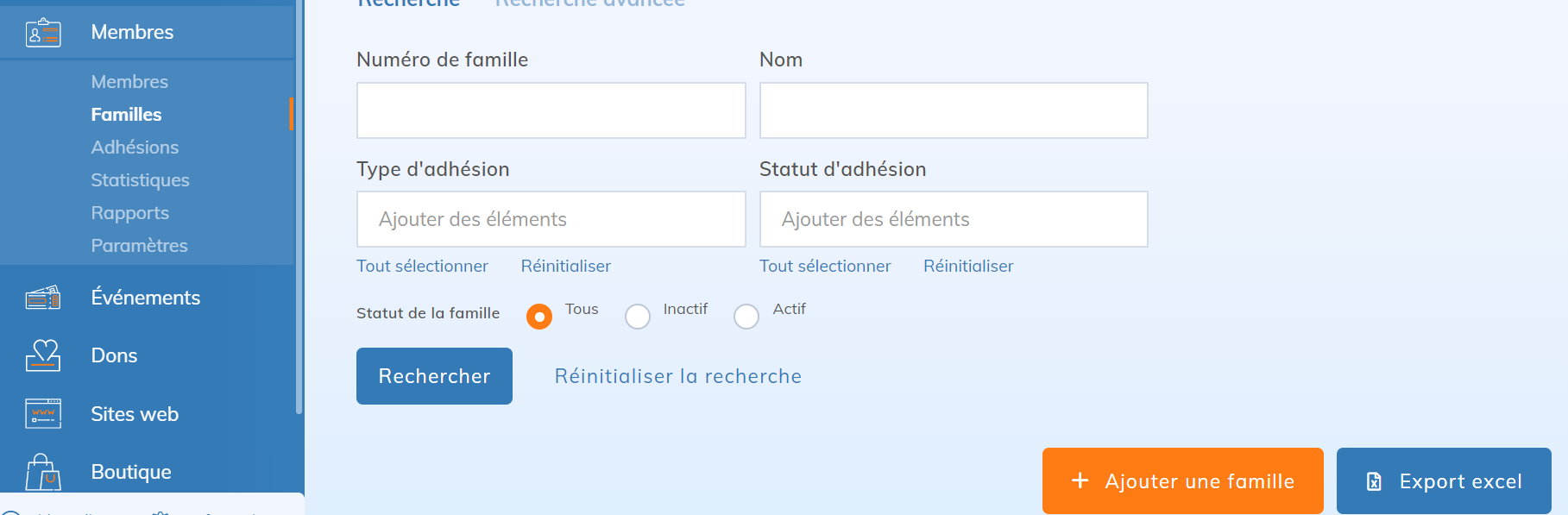This screenshot has height=515, width=1568.
Task: Click the plus icon on Ajouter une famille
Action: click(1080, 480)
